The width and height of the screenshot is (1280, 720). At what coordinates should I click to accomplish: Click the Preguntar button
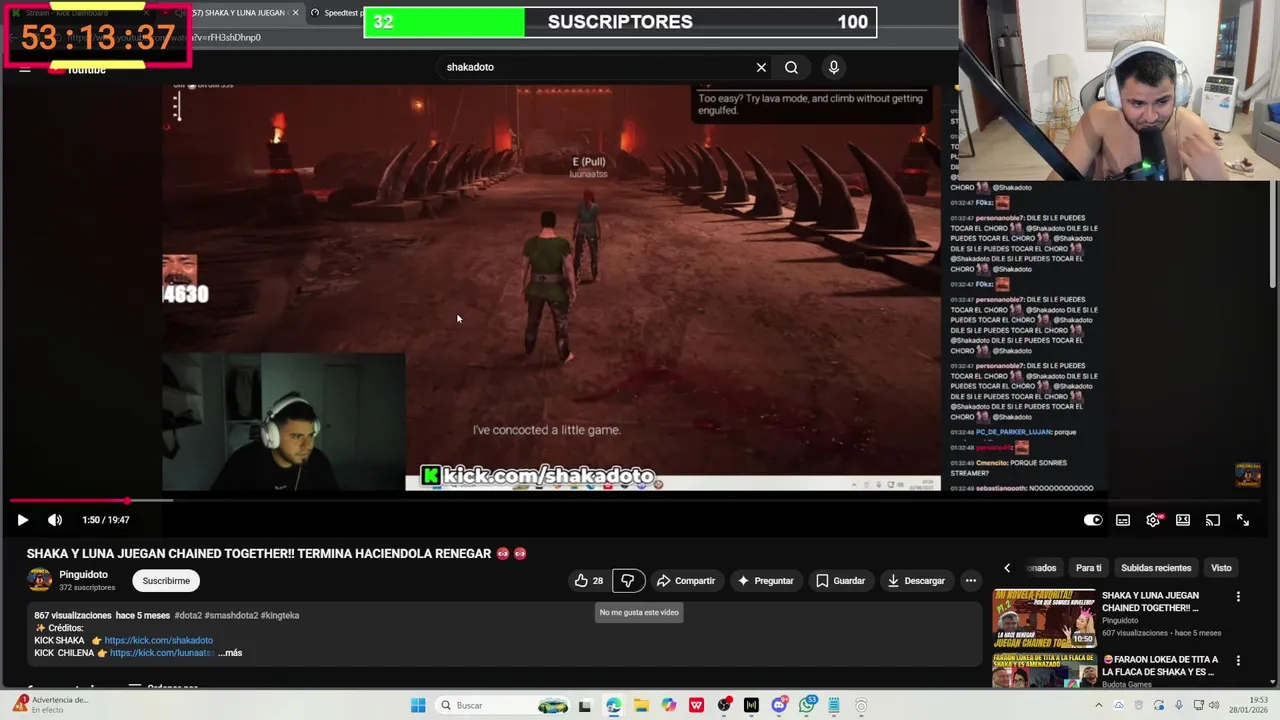765,580
